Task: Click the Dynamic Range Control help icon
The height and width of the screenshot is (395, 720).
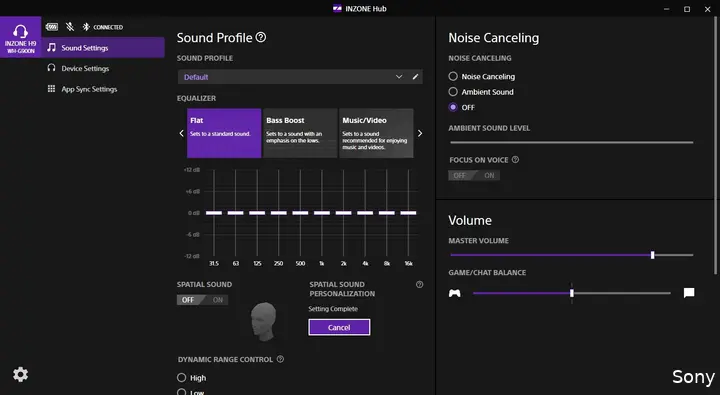Action: (280, 359)
